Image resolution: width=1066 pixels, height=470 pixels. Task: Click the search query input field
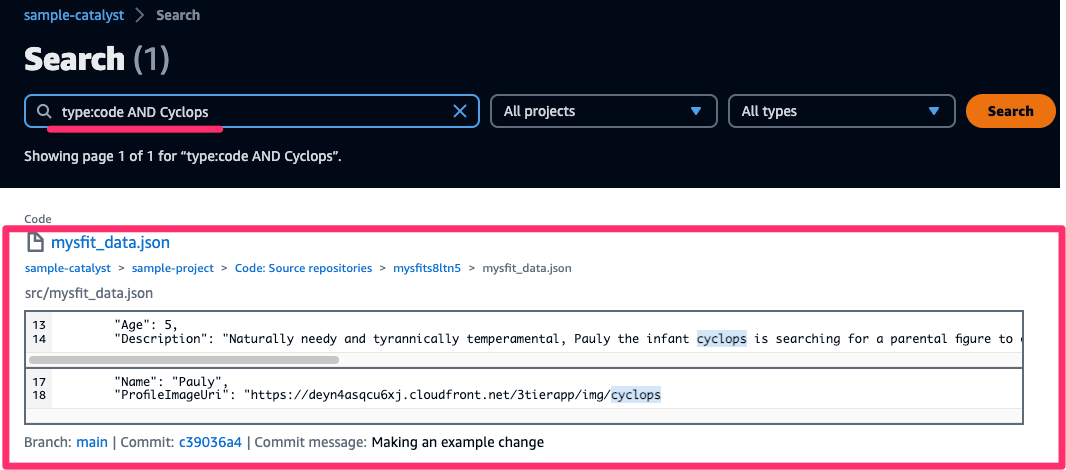(252, 111)
